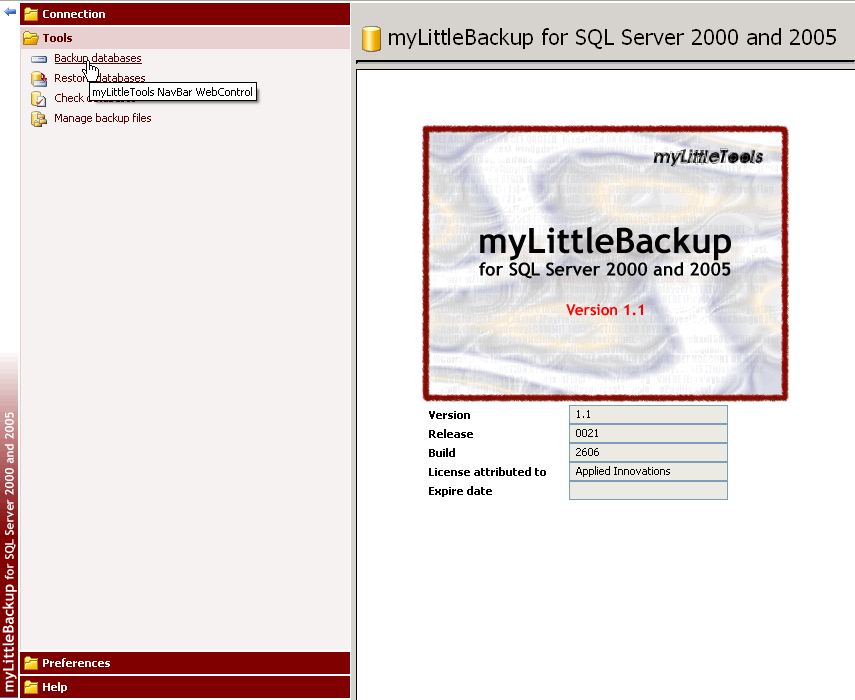The image size is (855, 700).
Task: Click the Release field showing 0021
Action: click(x=648, y=433)
